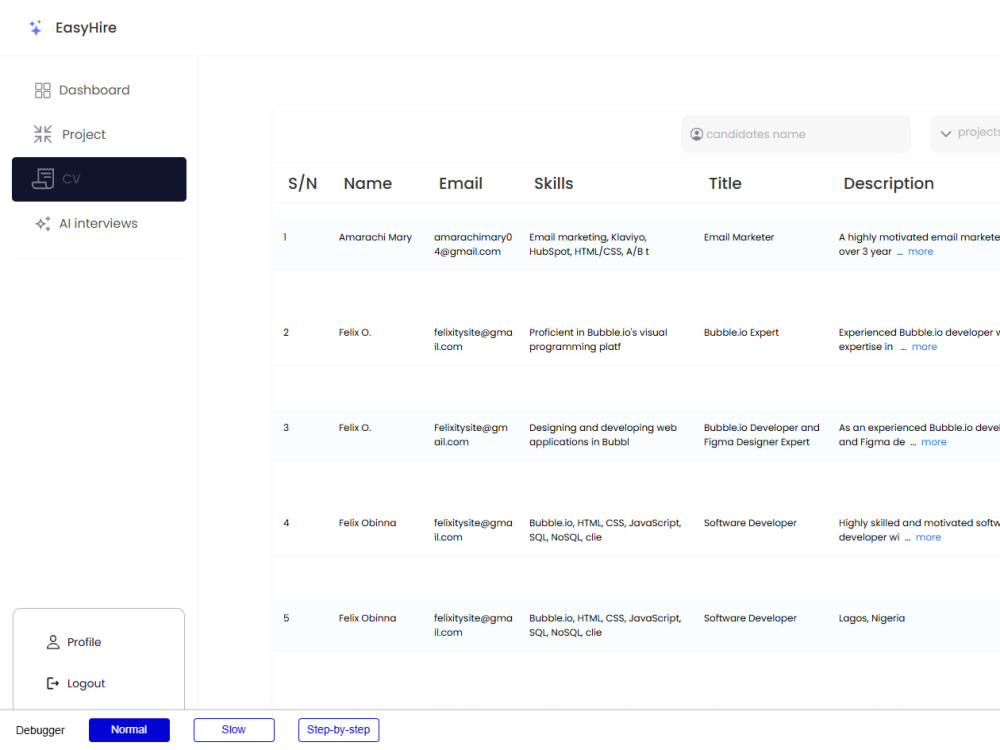Screen dimensions: 1000x750
Task: Expand Amarachi Mary's description with more
Action: pos(920,252)
